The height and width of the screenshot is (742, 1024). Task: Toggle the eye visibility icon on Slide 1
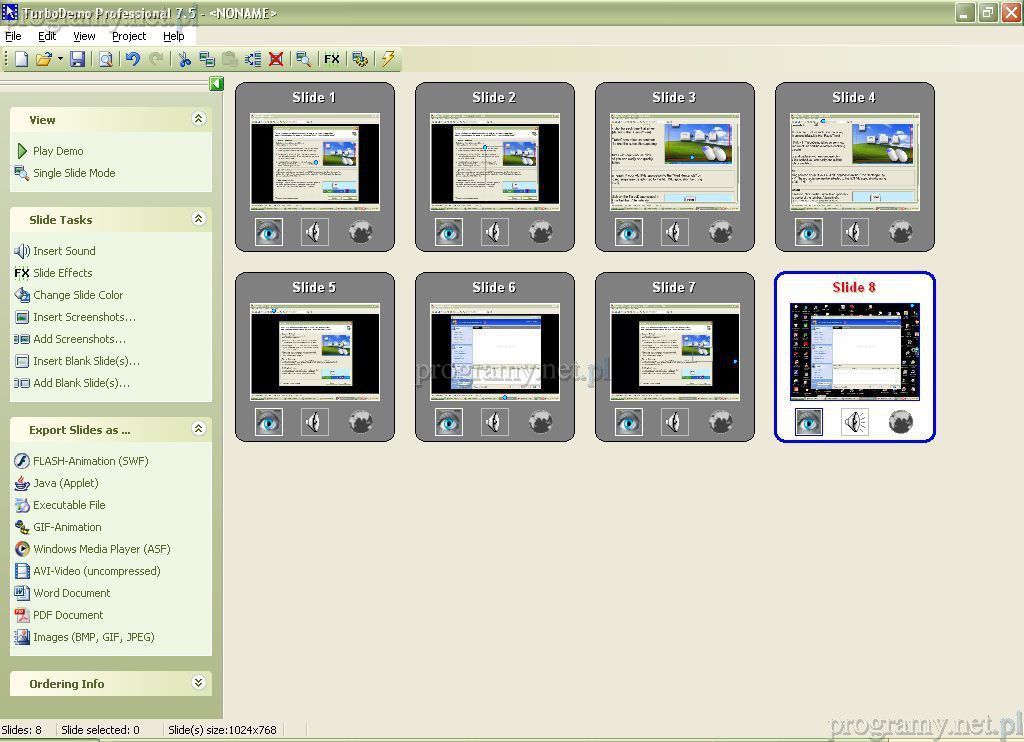pos(269,232)
